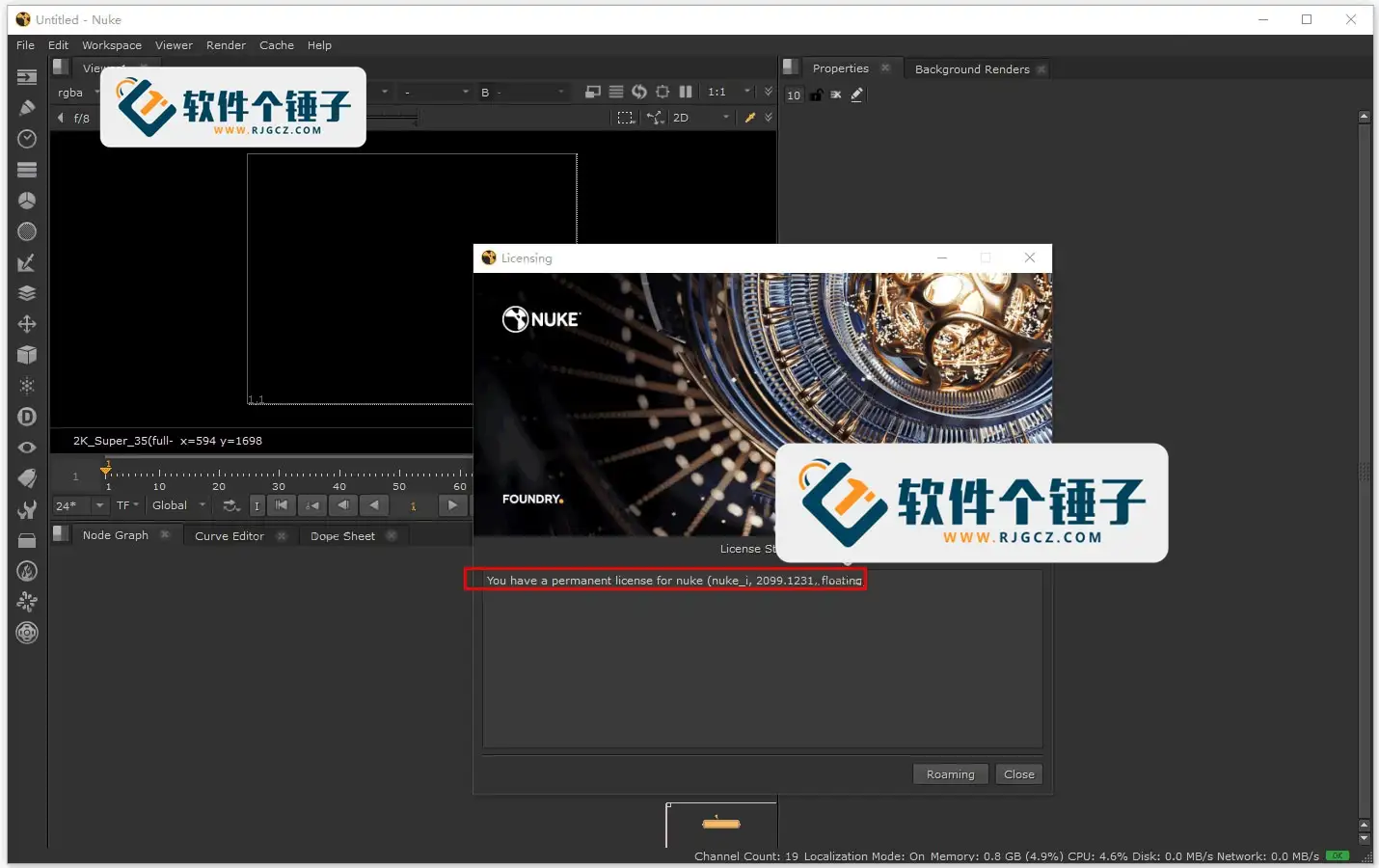Screen dimensions: 1379x868
Task: Toggle the in/out point I button
Action: 257,505
